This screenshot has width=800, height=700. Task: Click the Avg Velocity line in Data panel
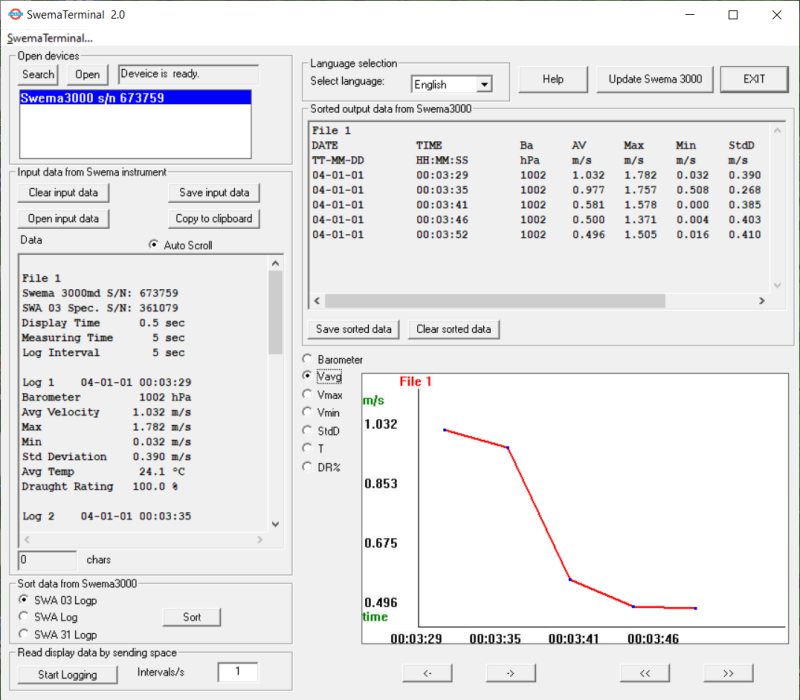(x=106, y=412)
